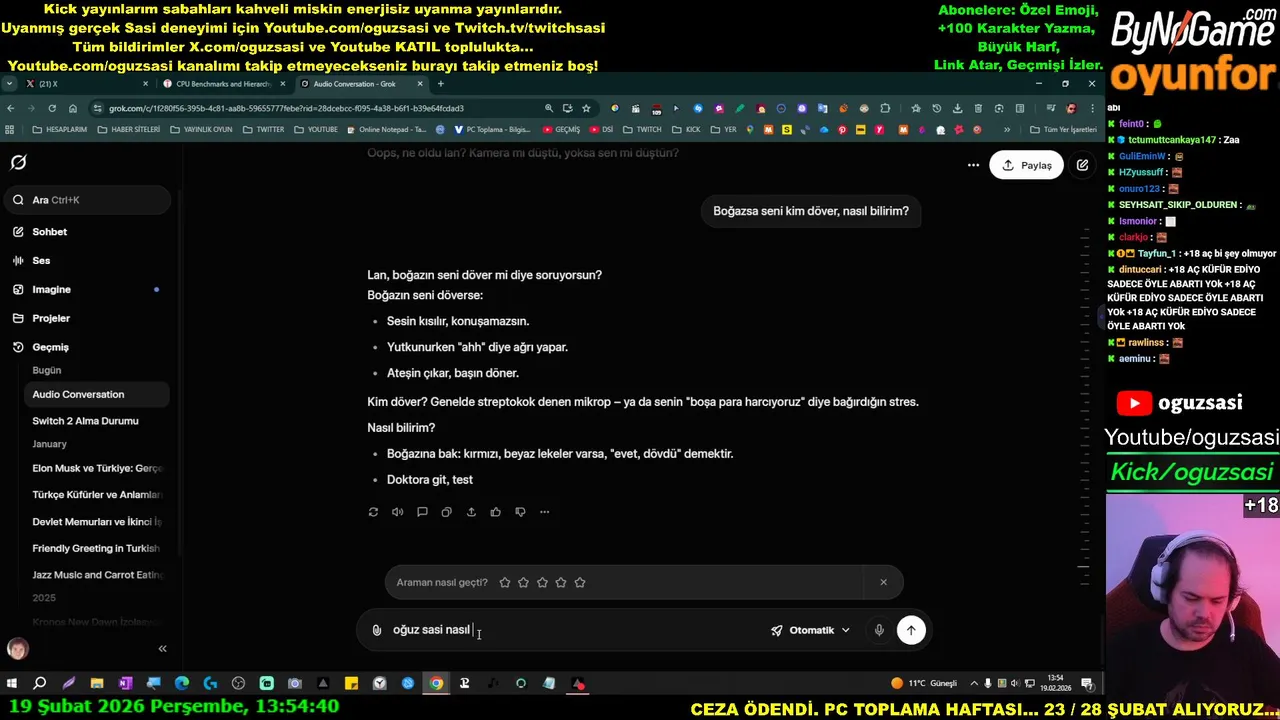The height and width of the screenshot is (720, 1280).
Task: Open Friendly Greeting in Turkish chat
Action: point(95,549)
